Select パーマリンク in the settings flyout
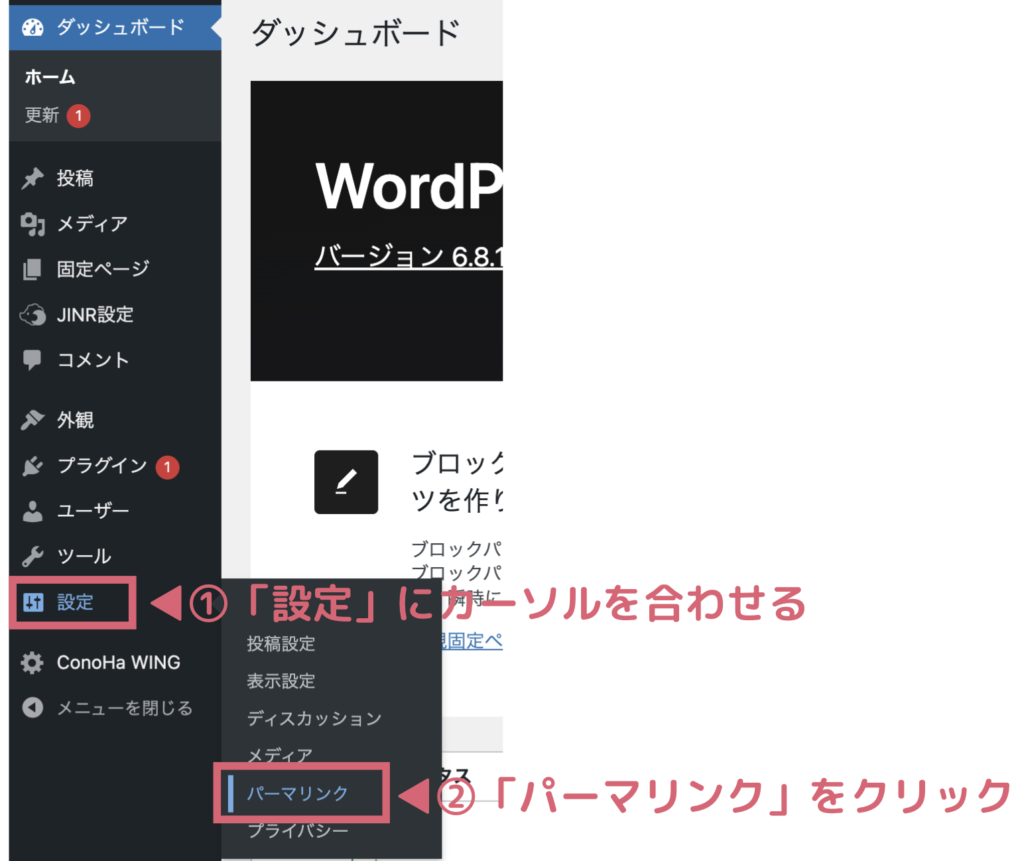 pos(297,793)
